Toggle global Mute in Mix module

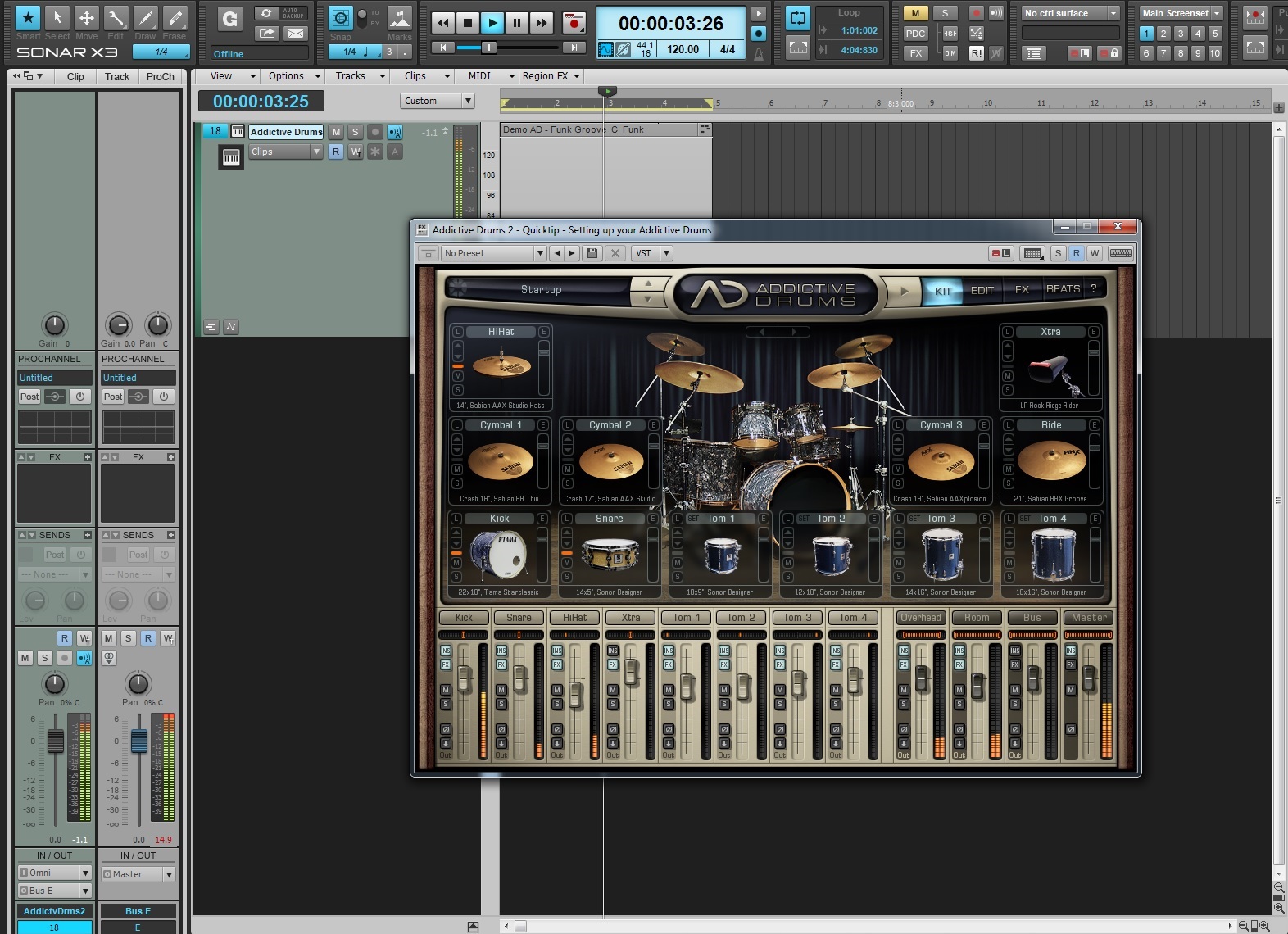click(915, 13)
